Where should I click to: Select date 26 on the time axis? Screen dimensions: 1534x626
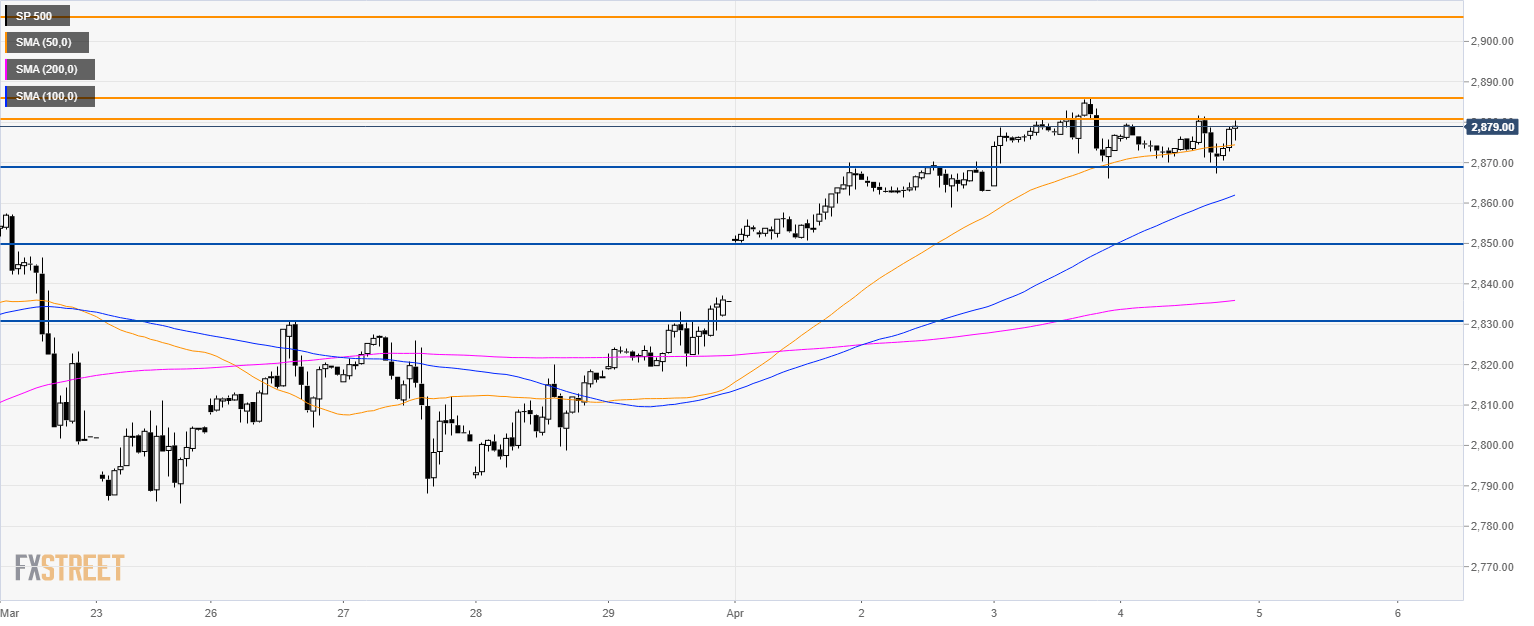tap(212, 610)
